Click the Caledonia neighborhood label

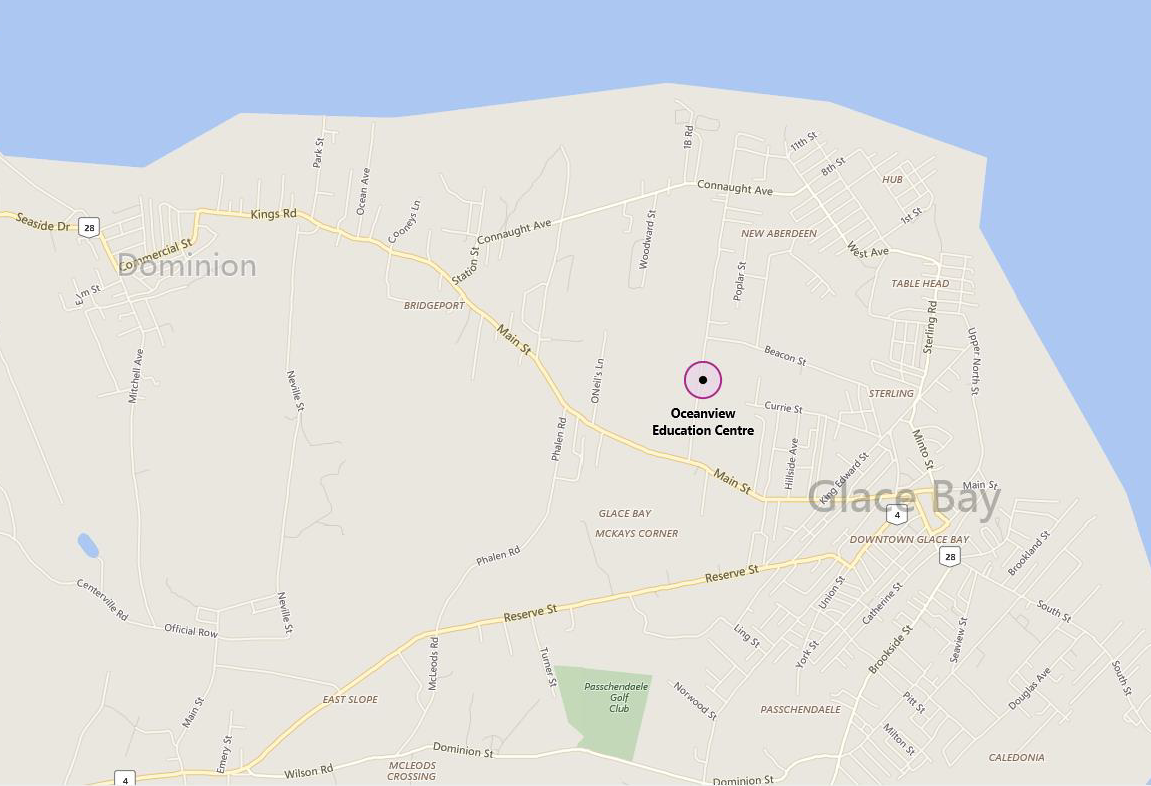coord(1016,757)
